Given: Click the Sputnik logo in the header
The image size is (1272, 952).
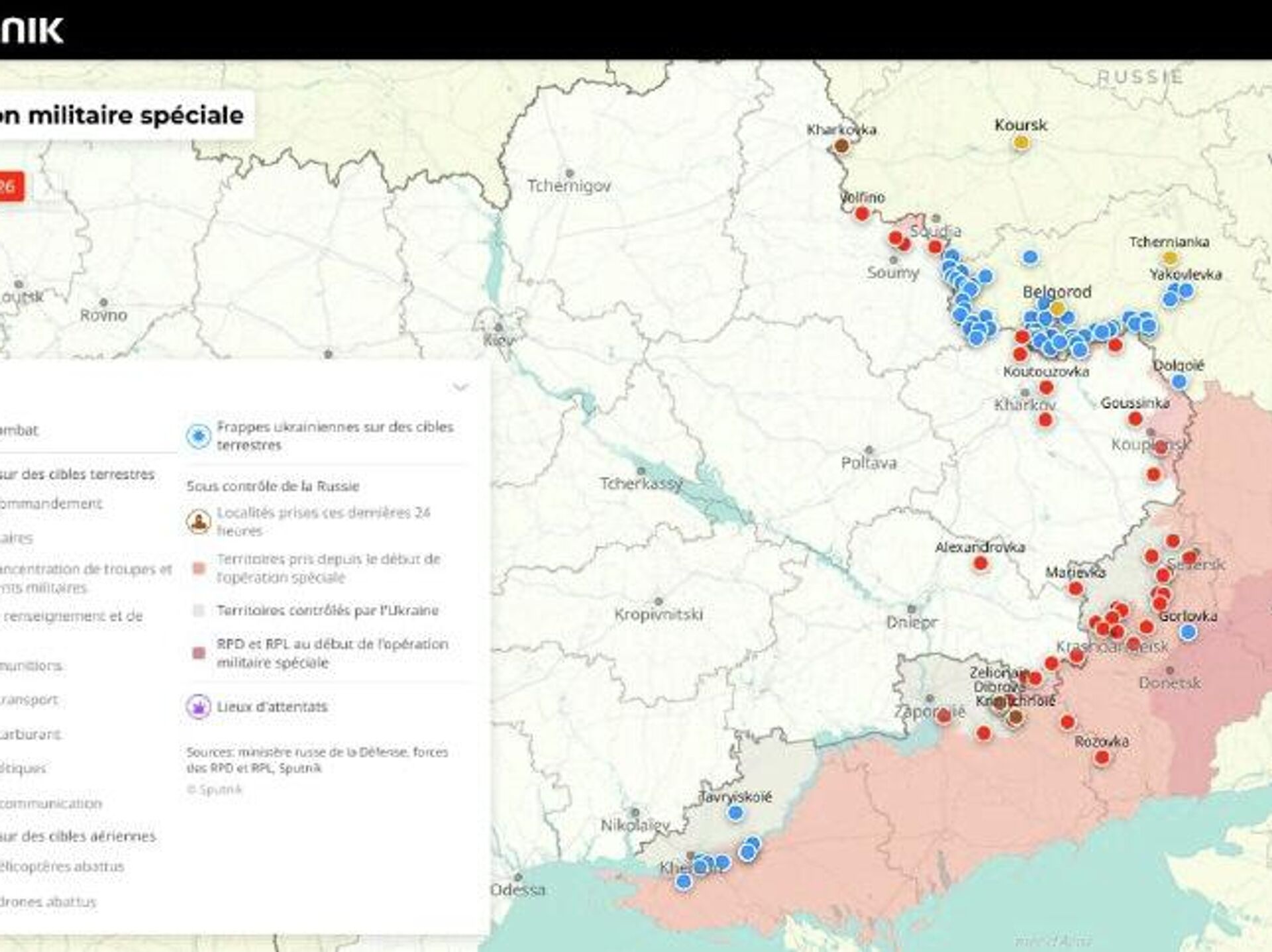Looking at the screenshot, I should click(x=31, y=30).
